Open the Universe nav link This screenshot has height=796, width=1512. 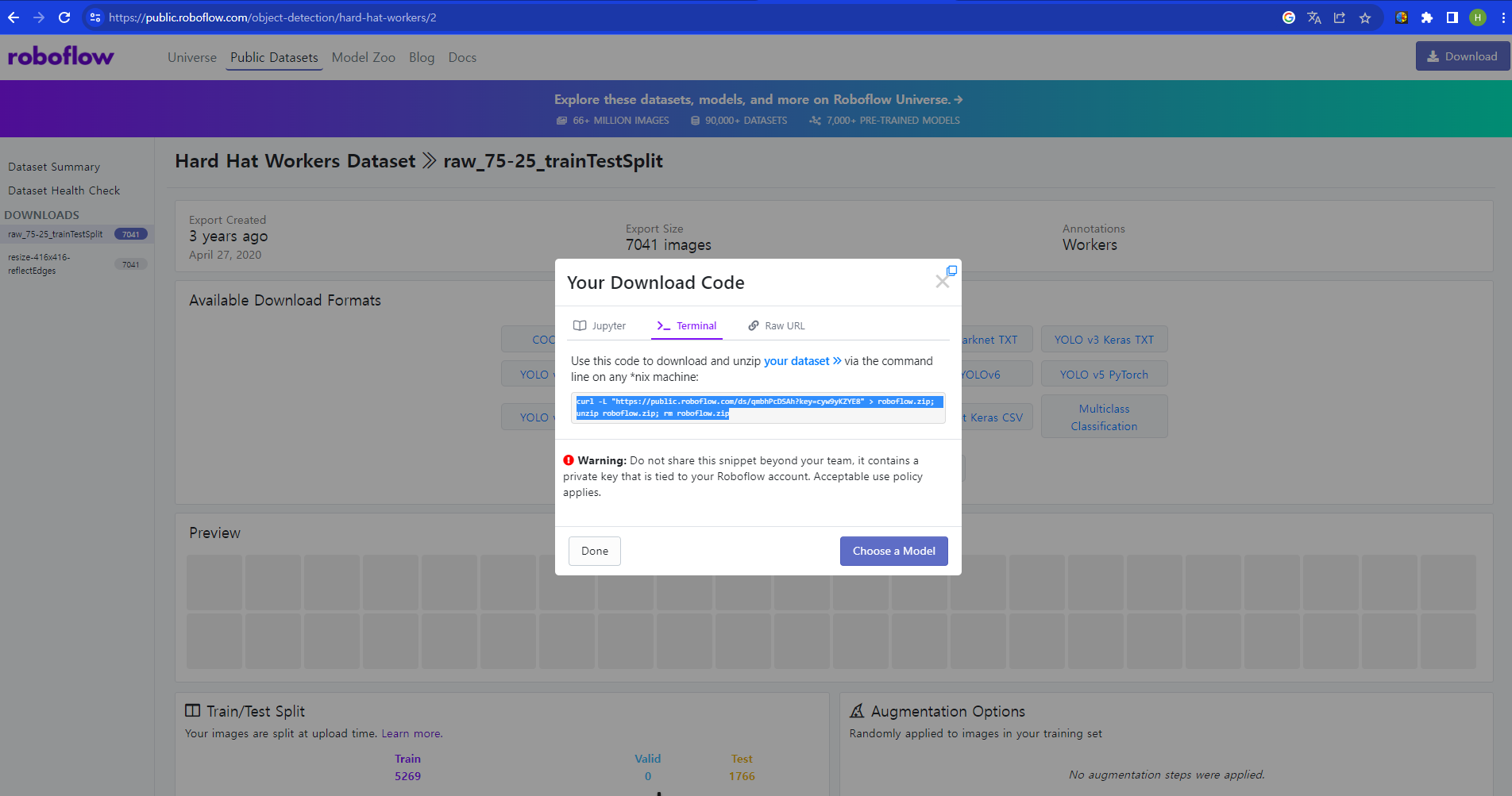(192, 57)
